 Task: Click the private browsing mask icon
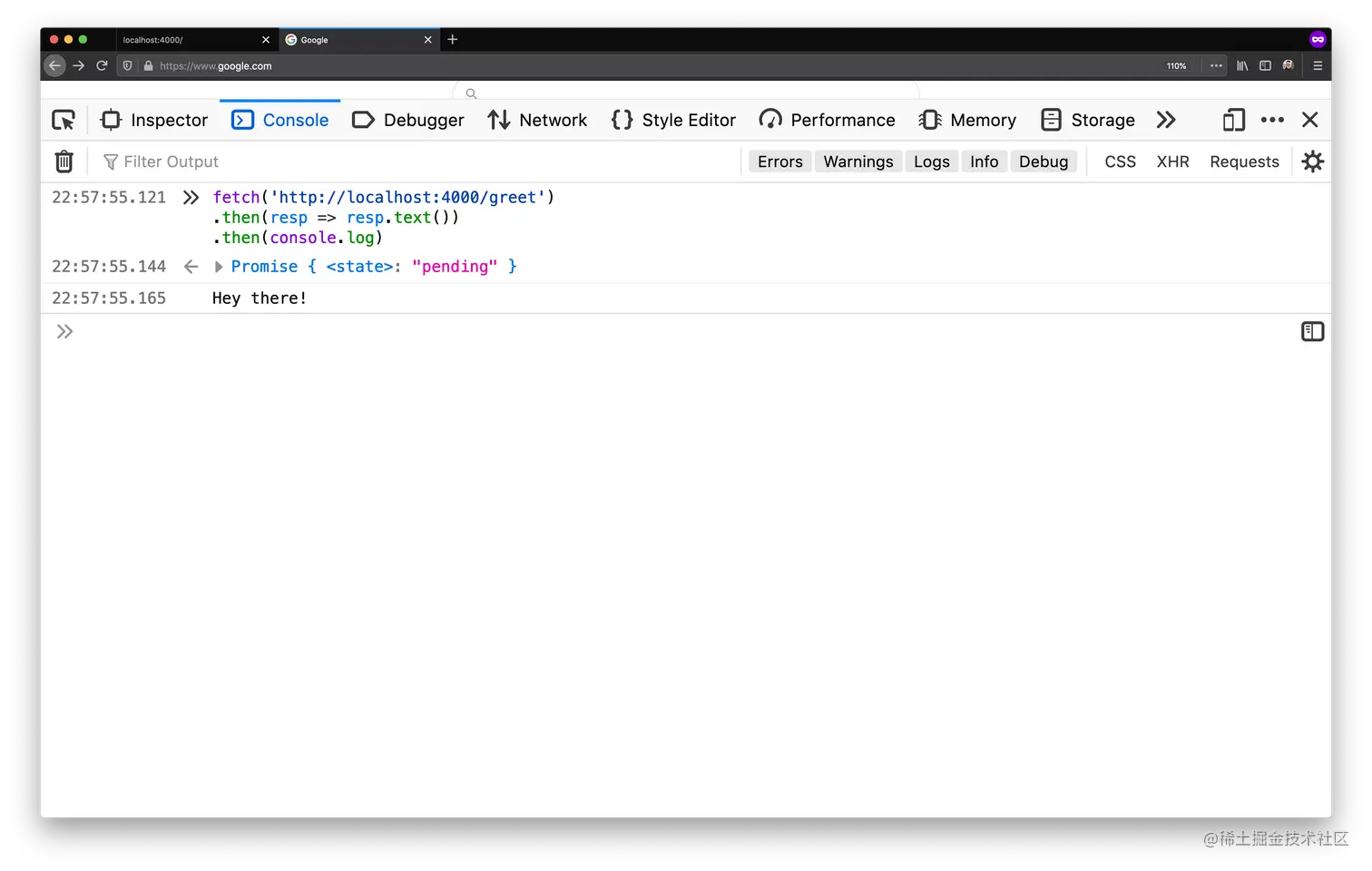[x=1318, y=39]
